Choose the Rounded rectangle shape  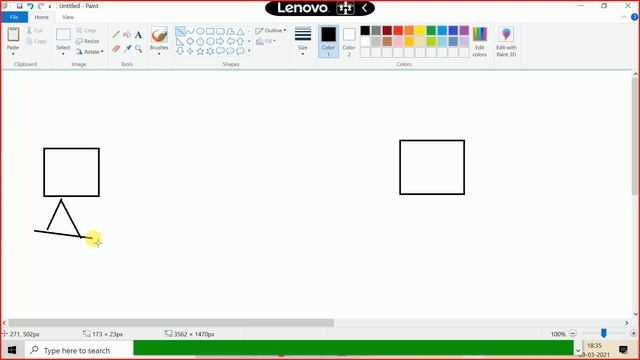[220, 31]
